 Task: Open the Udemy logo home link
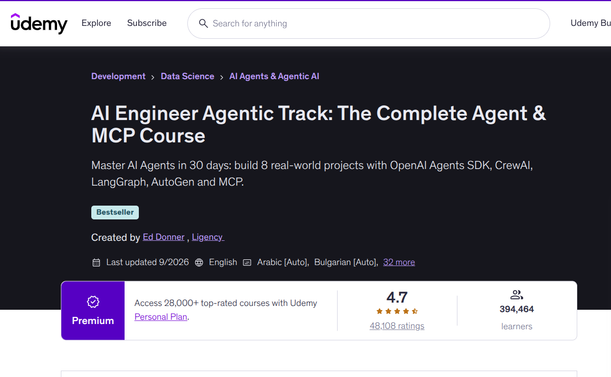click(x=39, y=23)
